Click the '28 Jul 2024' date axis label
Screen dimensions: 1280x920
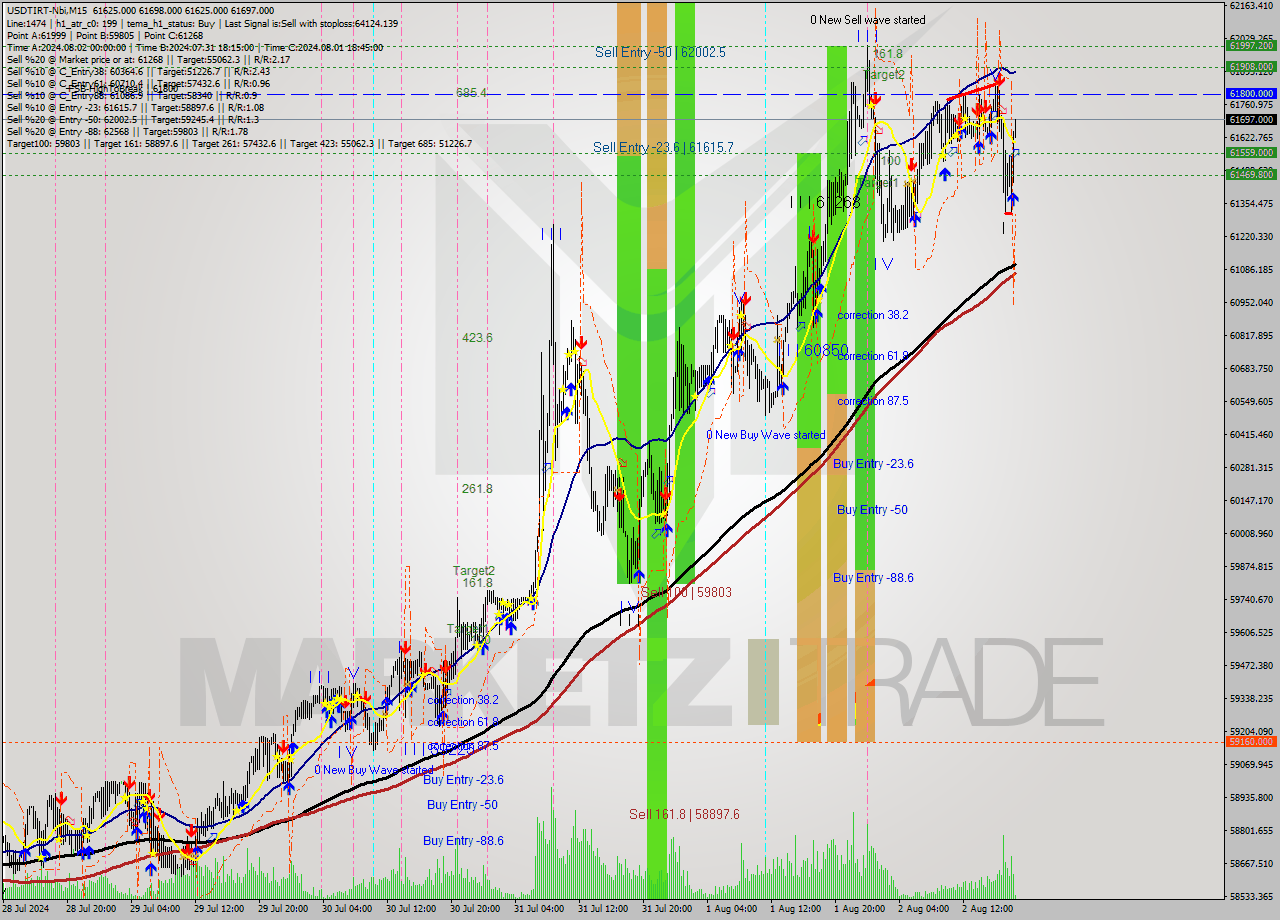[26, 909]
